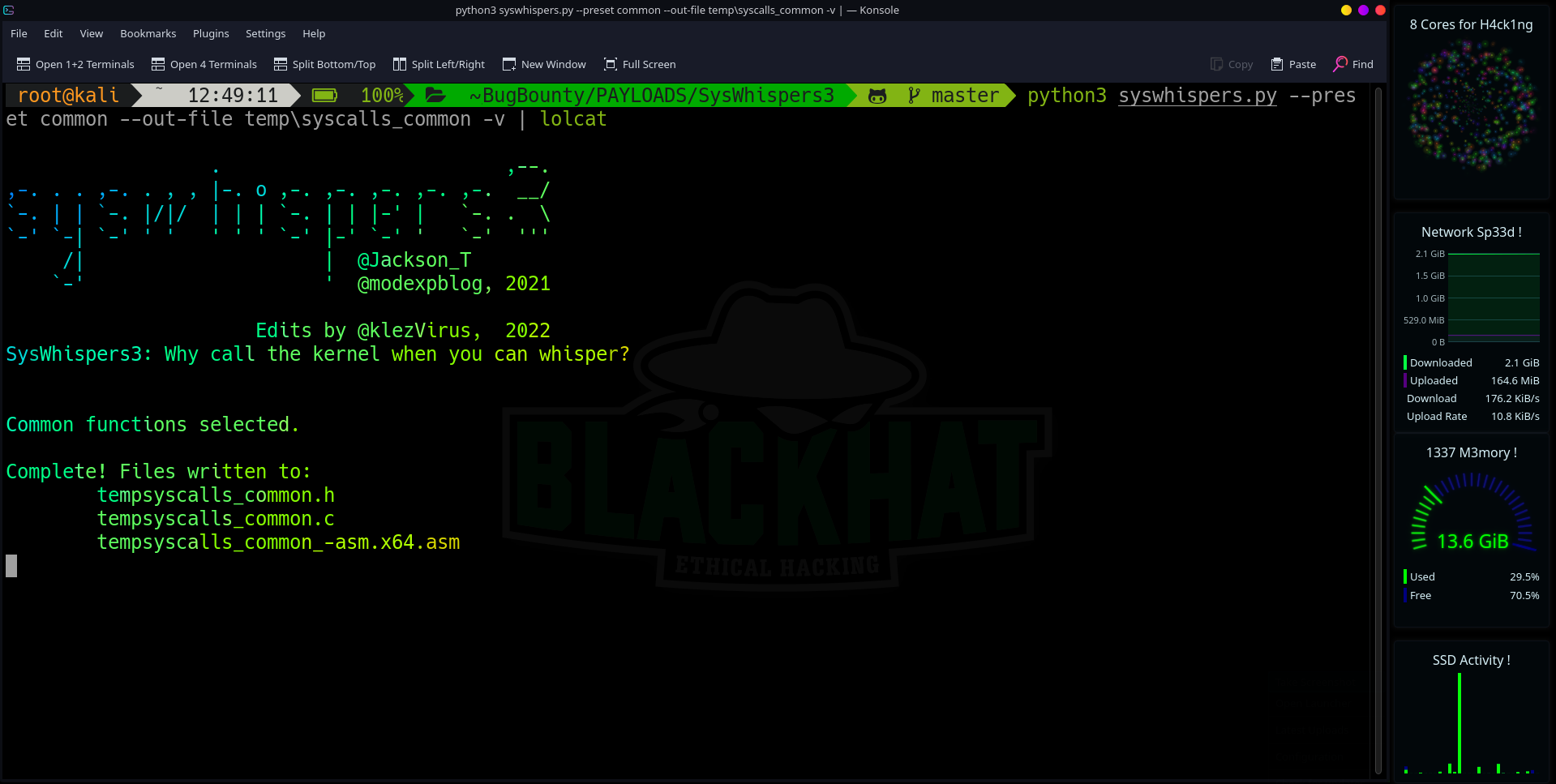
Task: Click the Paste clipboard icon
Action: click(1277, 64)
